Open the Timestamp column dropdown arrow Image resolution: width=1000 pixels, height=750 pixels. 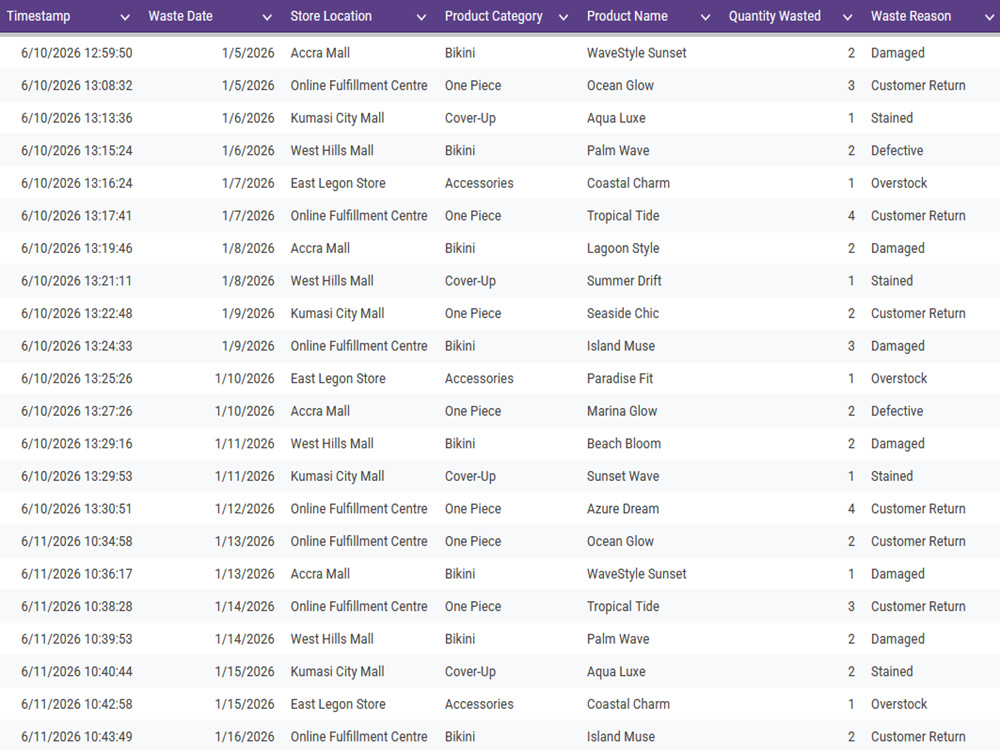tap(125, 17)
